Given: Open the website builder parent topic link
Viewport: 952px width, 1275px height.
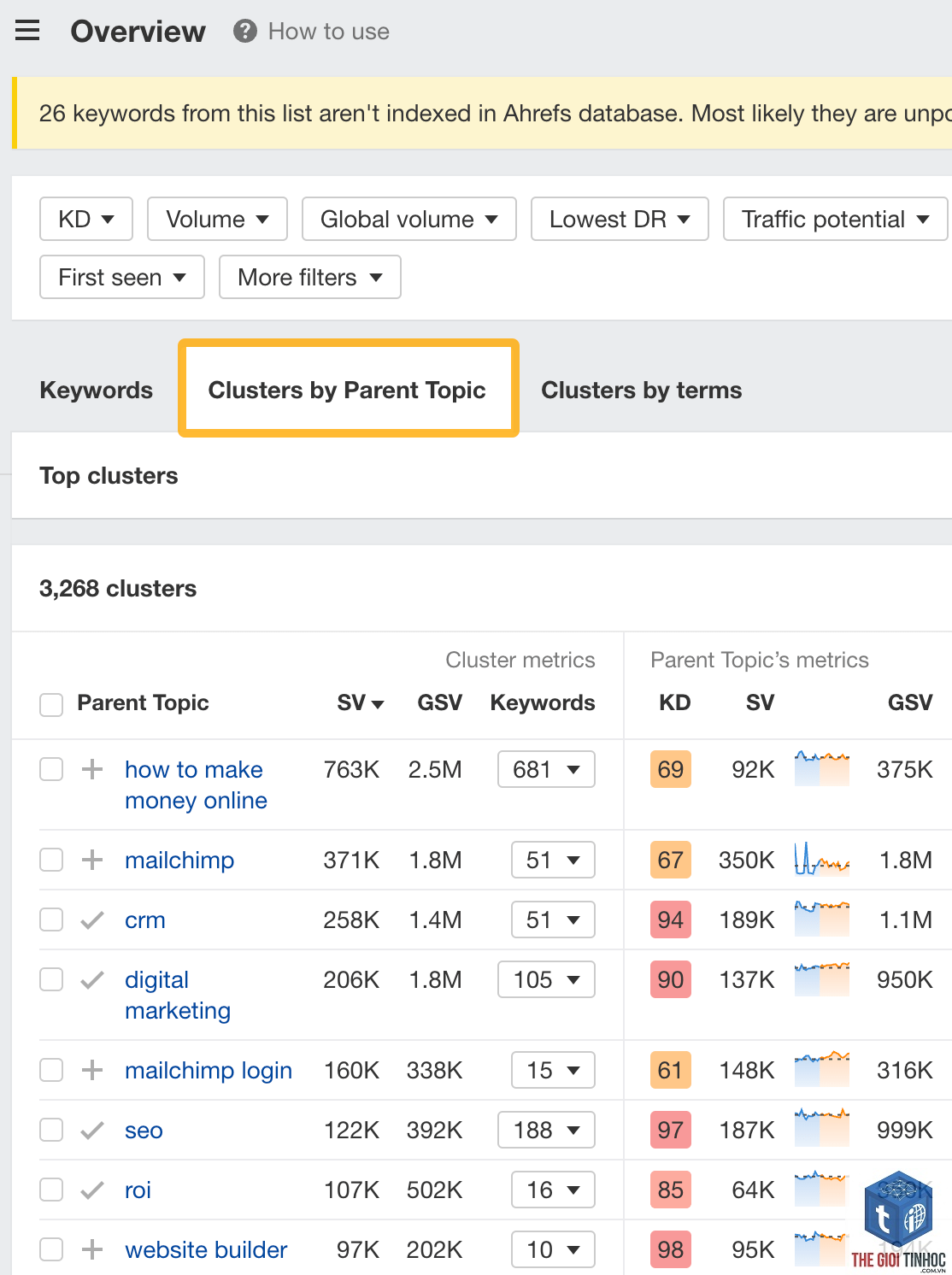Looking at the screenshot, I should [x=206, y=1249].
